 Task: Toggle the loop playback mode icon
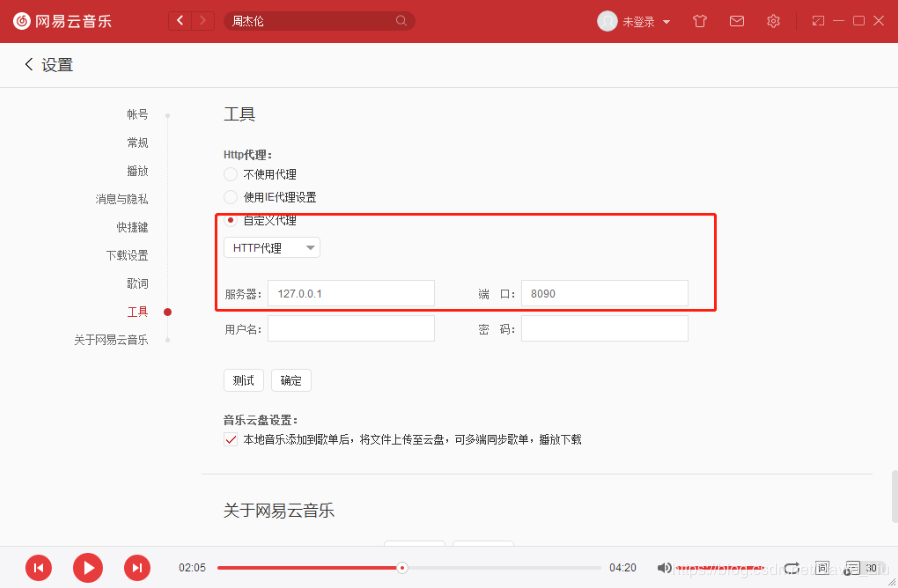pyautogui.click(x=791, y=567)
